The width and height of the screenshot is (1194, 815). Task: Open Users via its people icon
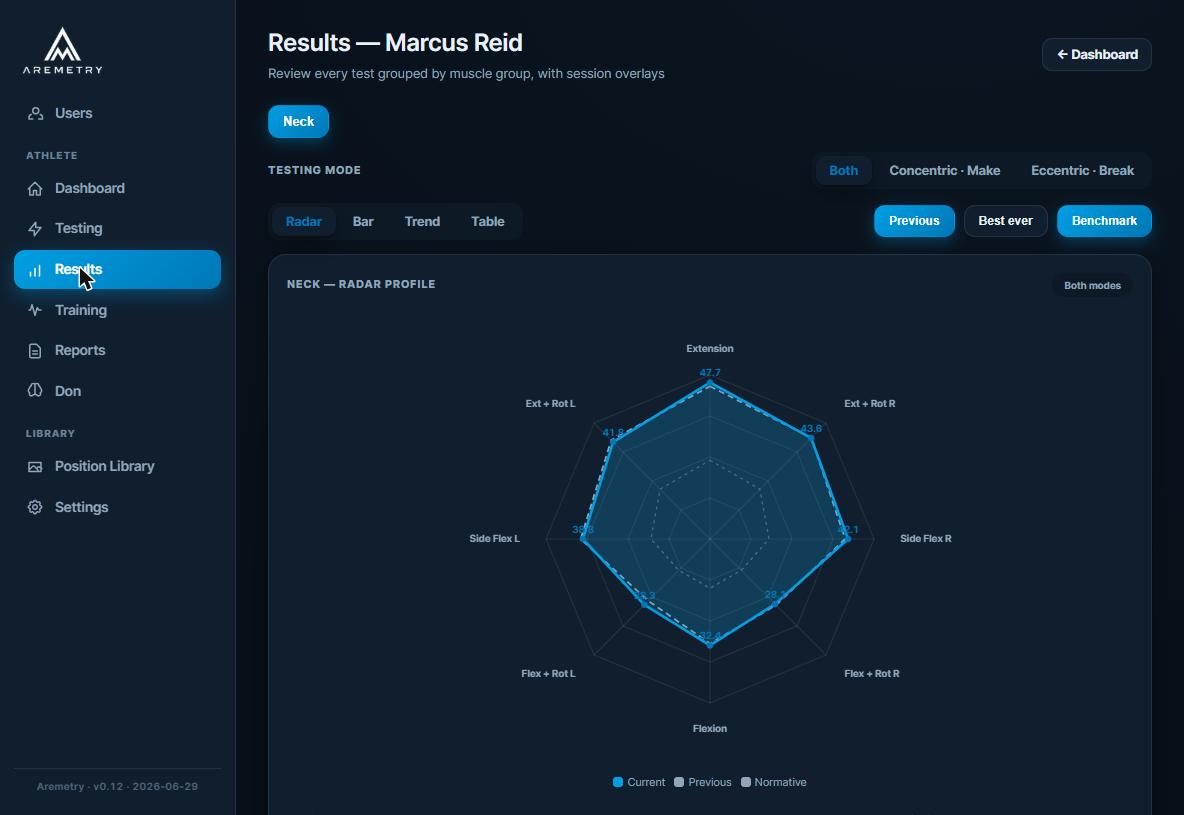click(x=35, y=113)
